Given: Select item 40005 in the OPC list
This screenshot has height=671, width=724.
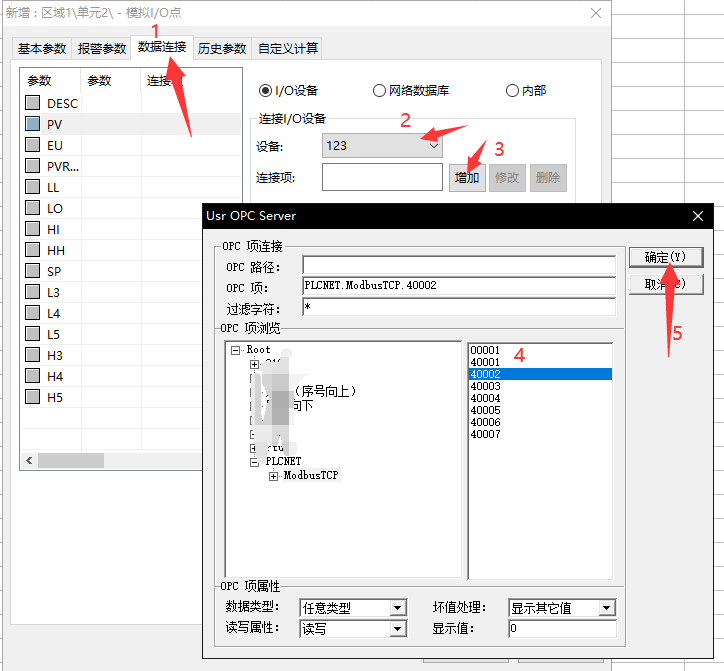Looking at the screenshot, I should pos(486,410).
